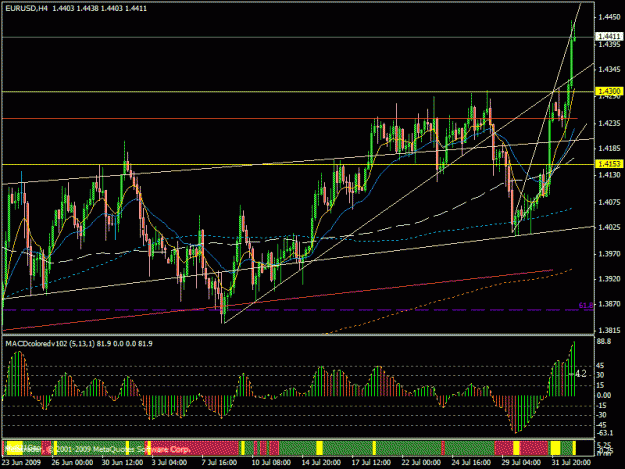Click the 4.2 label in MACD pane

581,374
